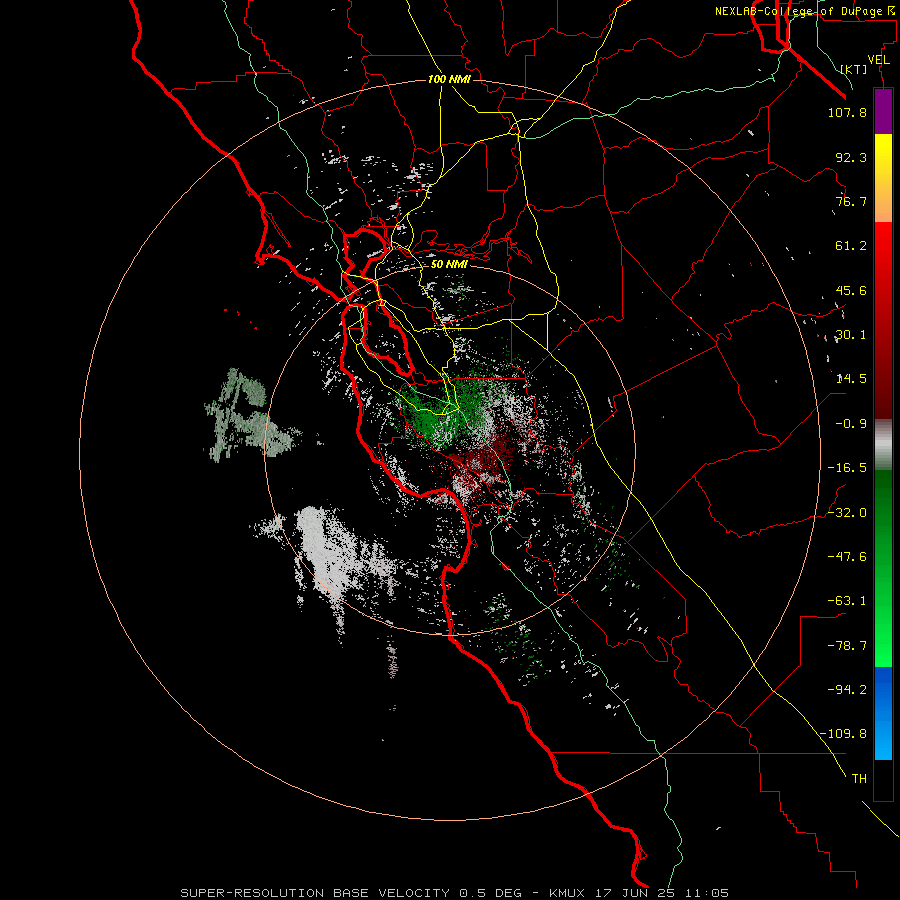The image size is (900, 900).
Task: Click the -94.2 velocity value
Action: (847, 690)
